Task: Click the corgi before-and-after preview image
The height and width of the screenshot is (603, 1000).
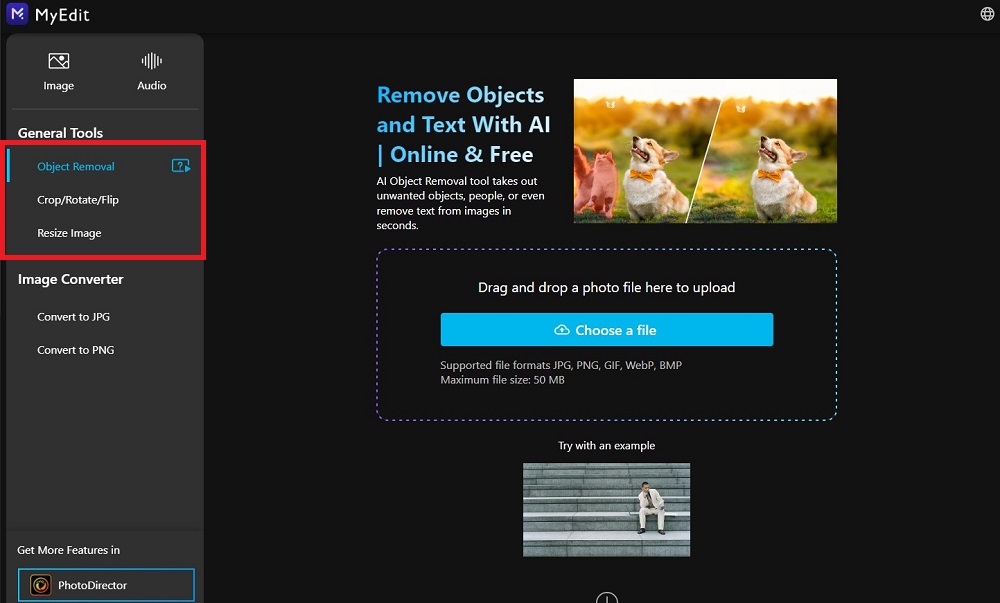Action: click(704, 150)
